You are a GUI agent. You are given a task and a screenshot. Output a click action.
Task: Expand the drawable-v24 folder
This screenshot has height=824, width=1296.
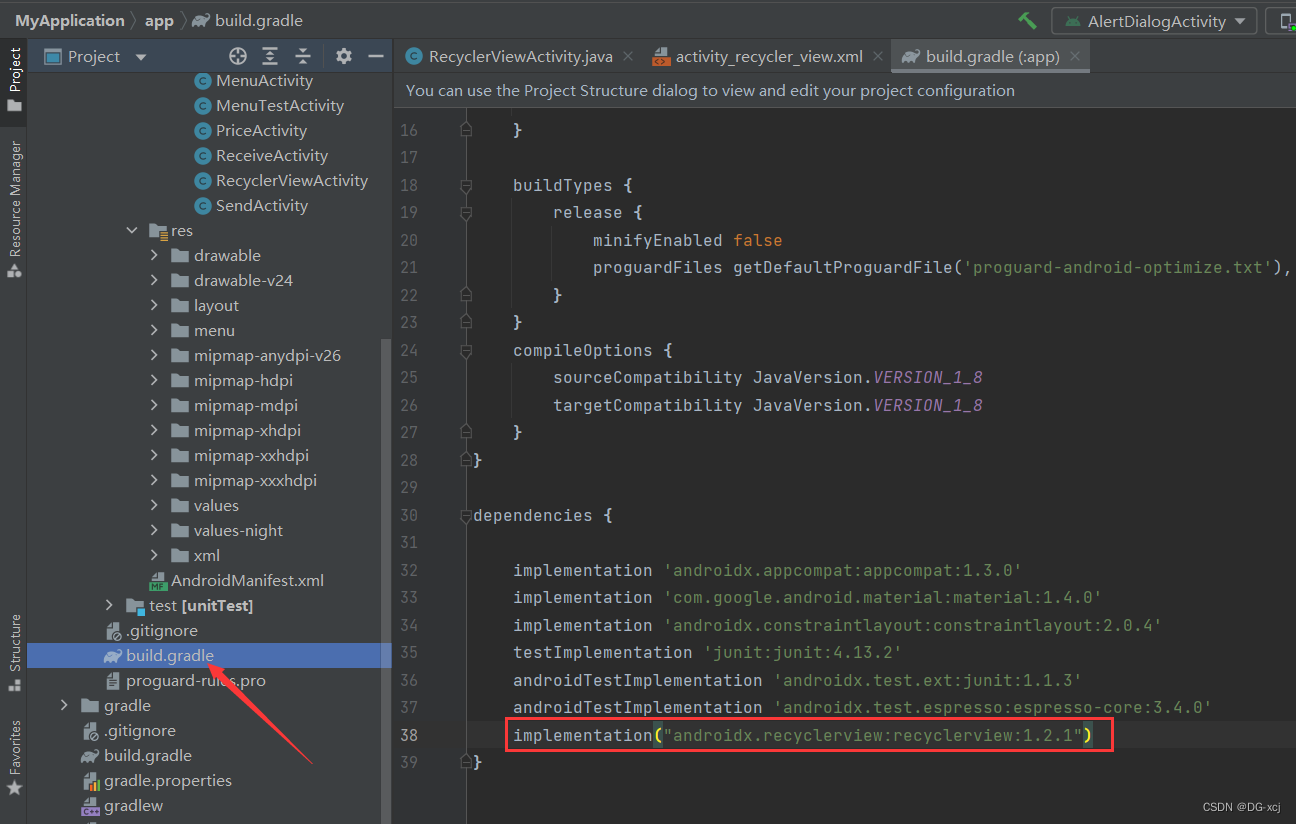coord(154,280)
